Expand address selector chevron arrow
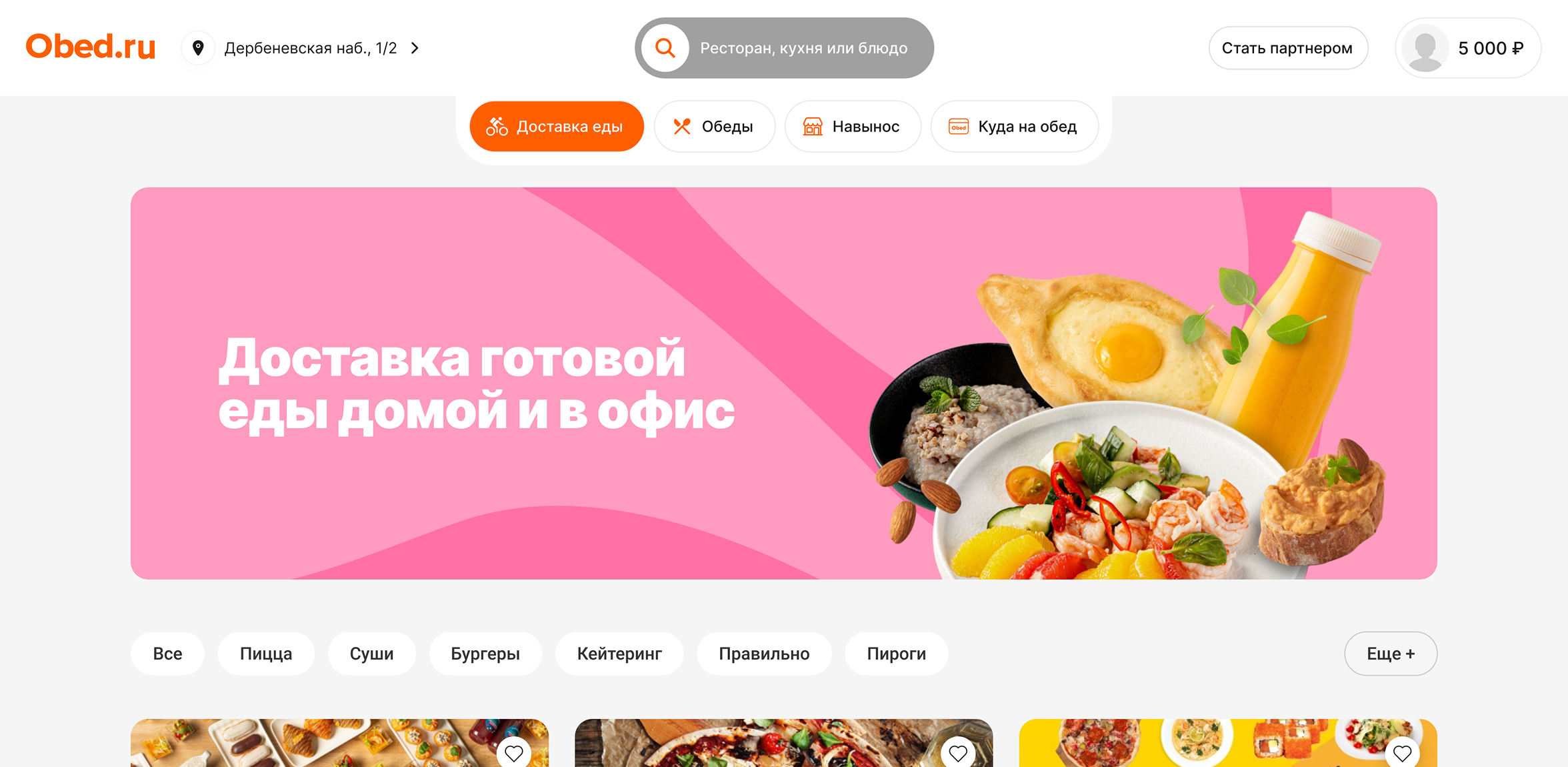Screen dimensions: 1568x767 coord(415,48)
